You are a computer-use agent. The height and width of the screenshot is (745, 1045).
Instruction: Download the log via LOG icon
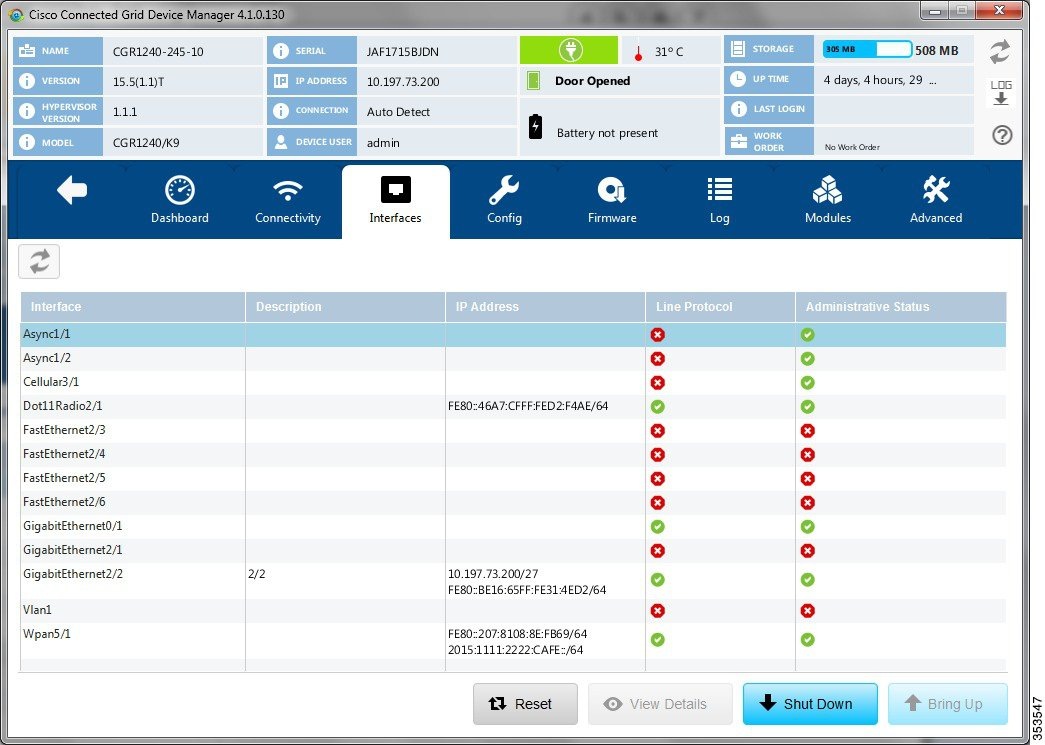tap(1001, 93)
